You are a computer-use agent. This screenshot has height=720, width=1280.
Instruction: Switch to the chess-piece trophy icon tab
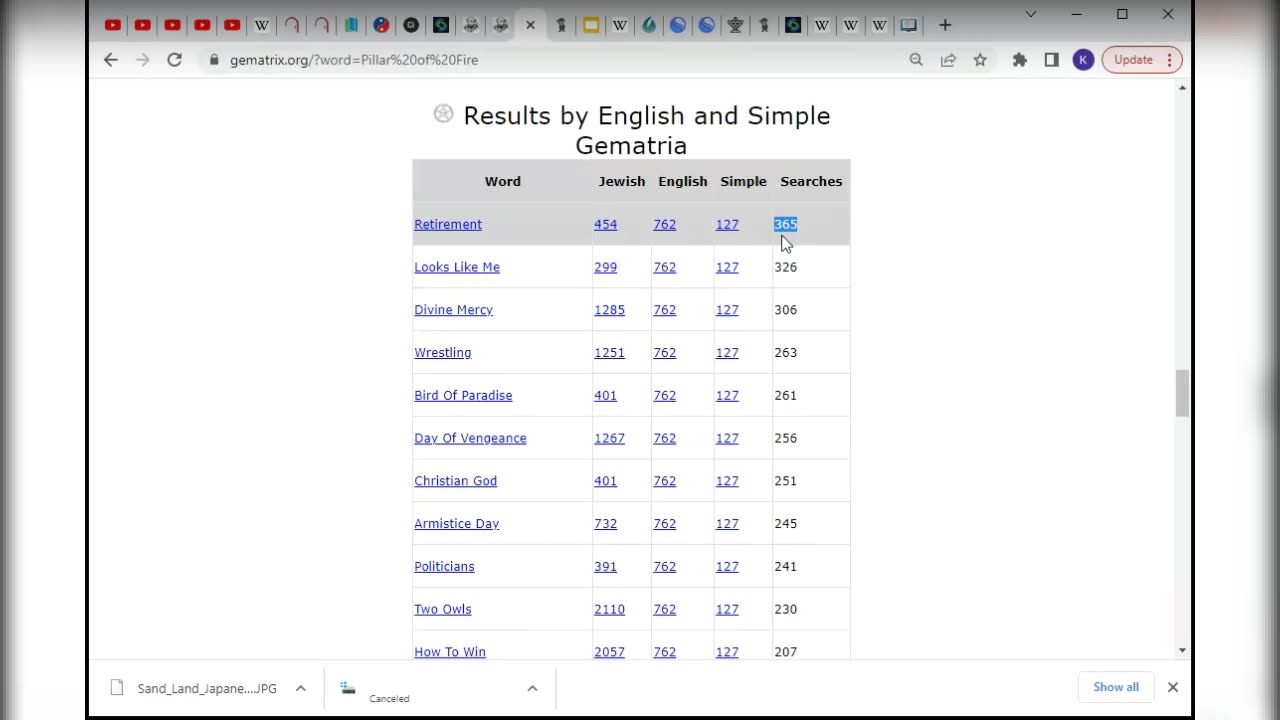point(735,25)
